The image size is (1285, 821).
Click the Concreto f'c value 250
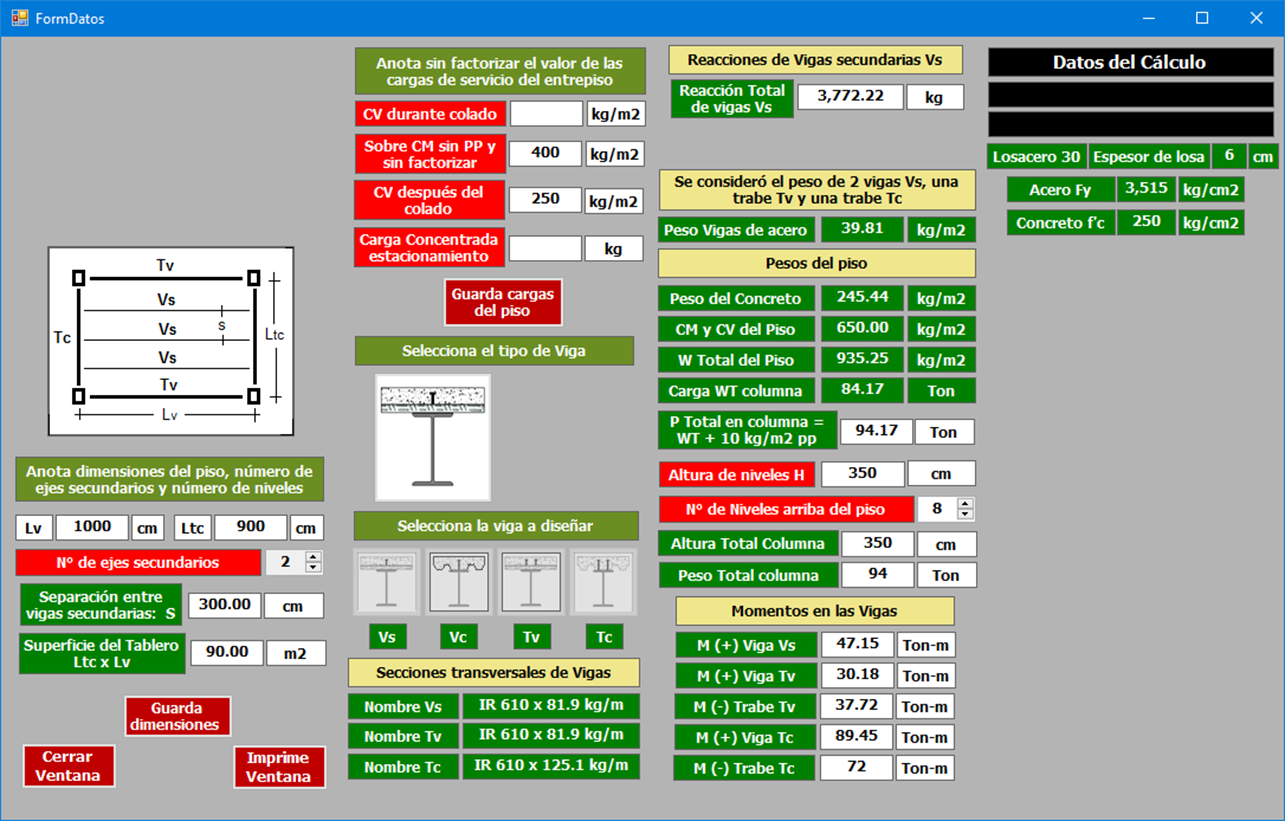[1146, 222]
